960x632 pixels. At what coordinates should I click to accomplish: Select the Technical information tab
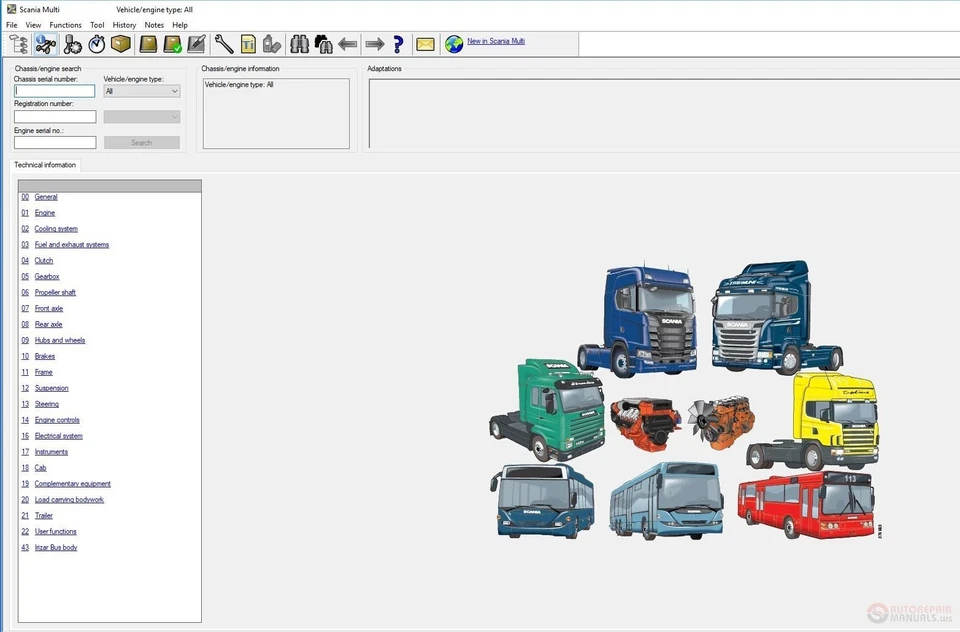pos(44,164)
